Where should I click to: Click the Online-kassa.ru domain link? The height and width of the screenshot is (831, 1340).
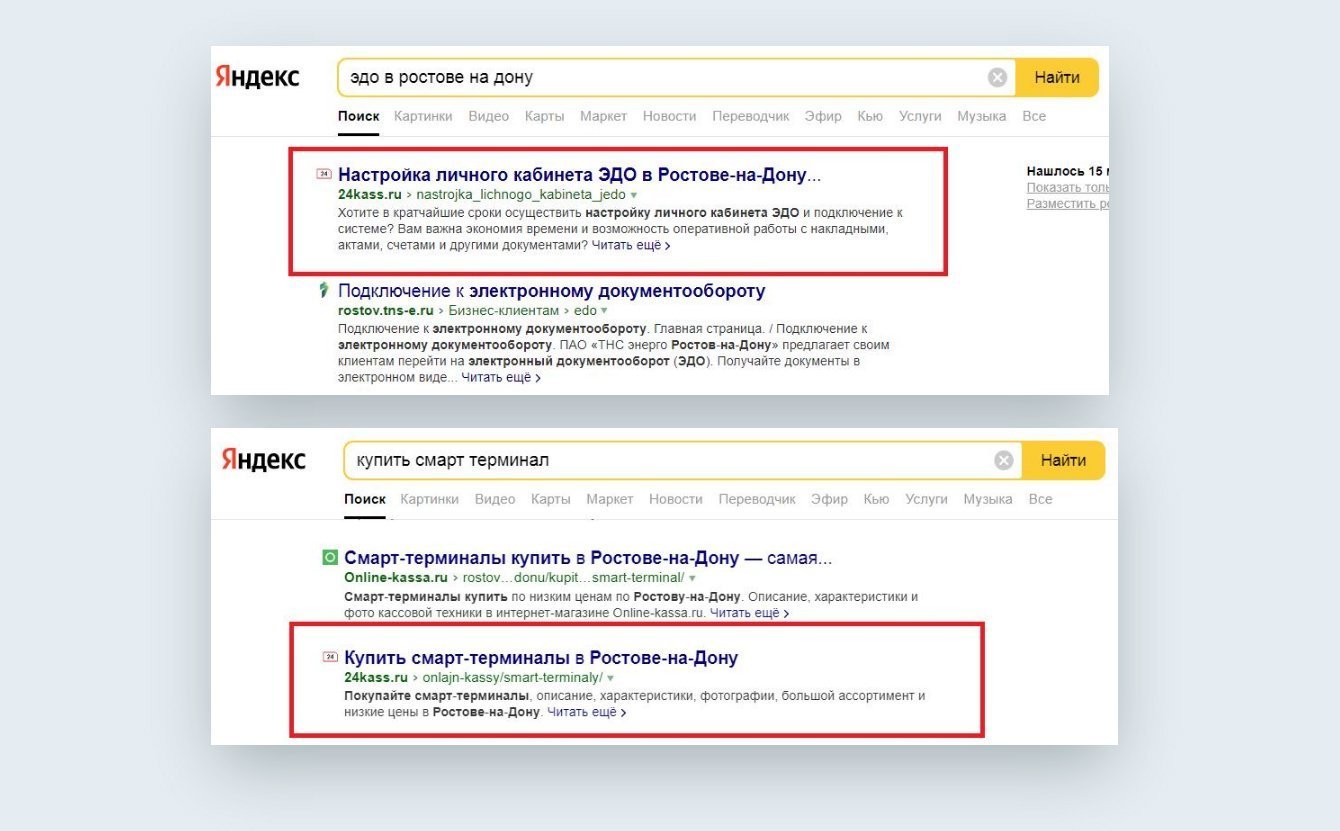click(396, 578)
